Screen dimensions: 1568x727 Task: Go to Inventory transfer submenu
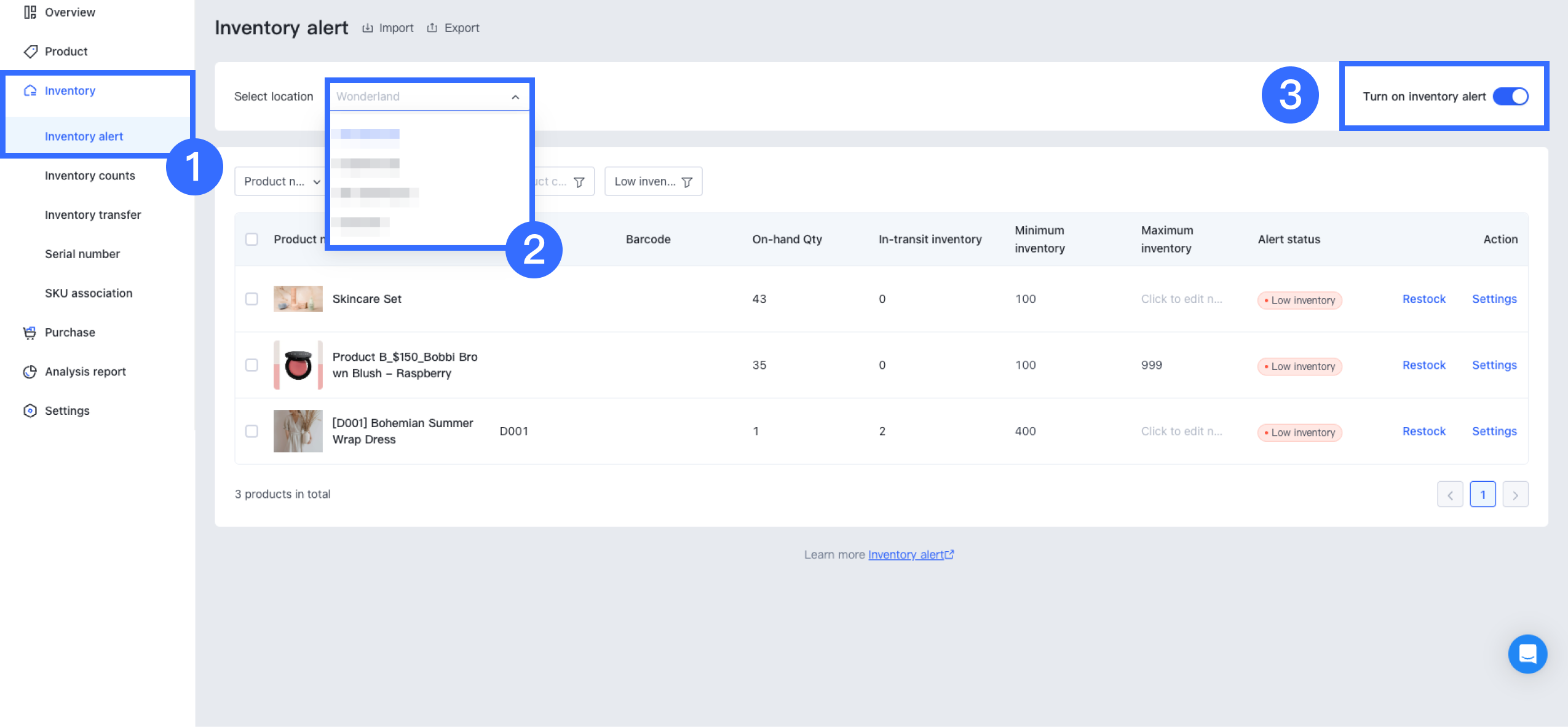[x=93, y=215]
